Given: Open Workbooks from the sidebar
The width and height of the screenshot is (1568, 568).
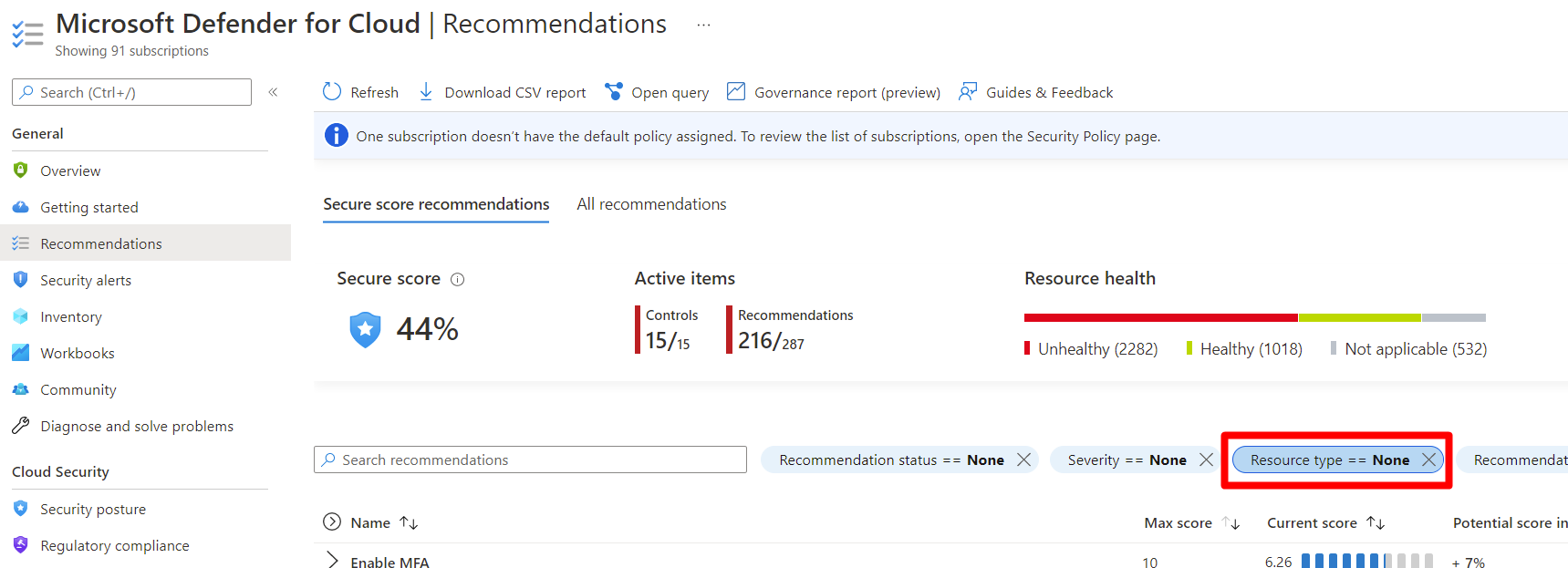Looking at the screenshot, I should pyautogui.click(x=78, y=354).
